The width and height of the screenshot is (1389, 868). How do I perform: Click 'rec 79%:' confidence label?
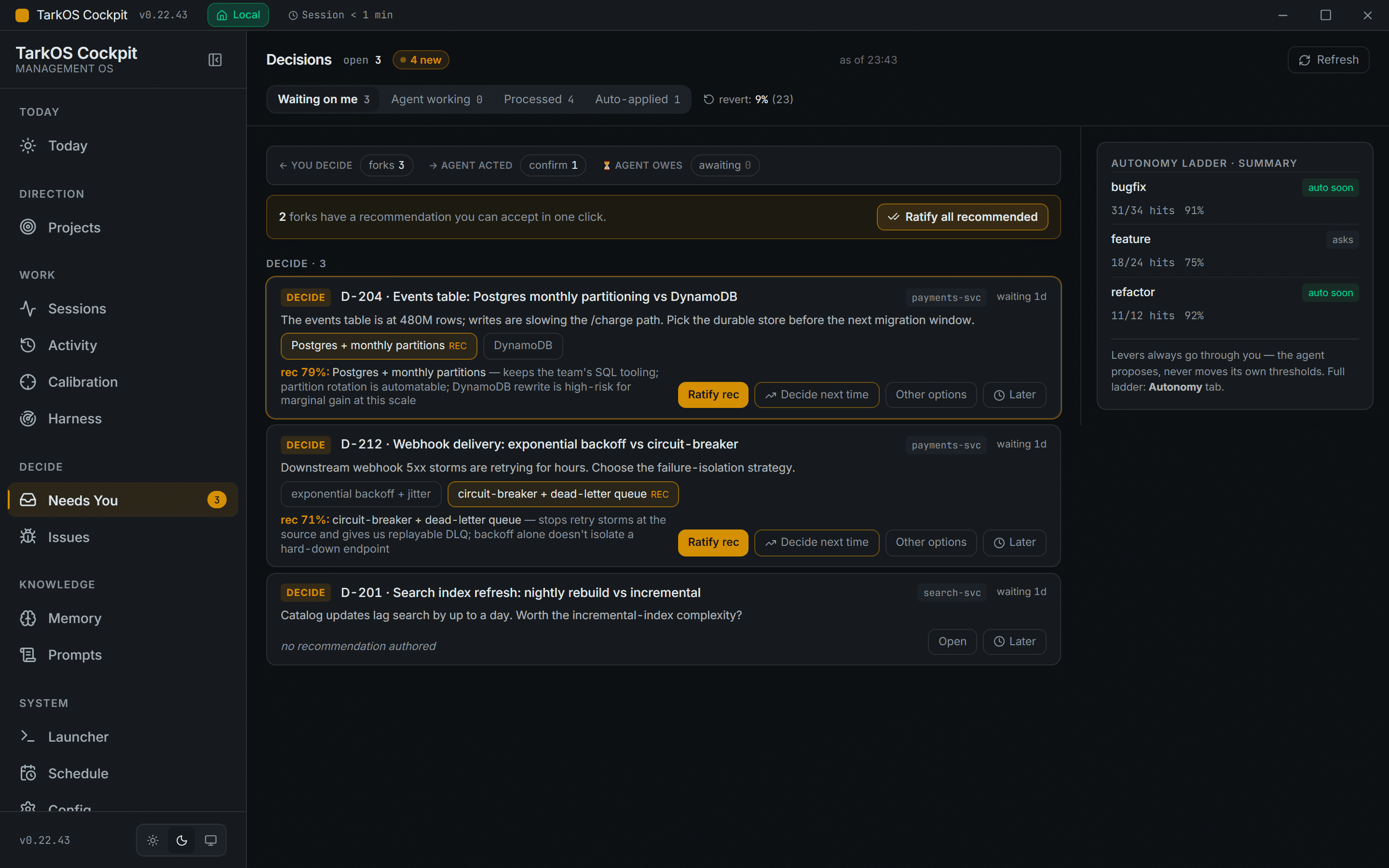point(305,373)
